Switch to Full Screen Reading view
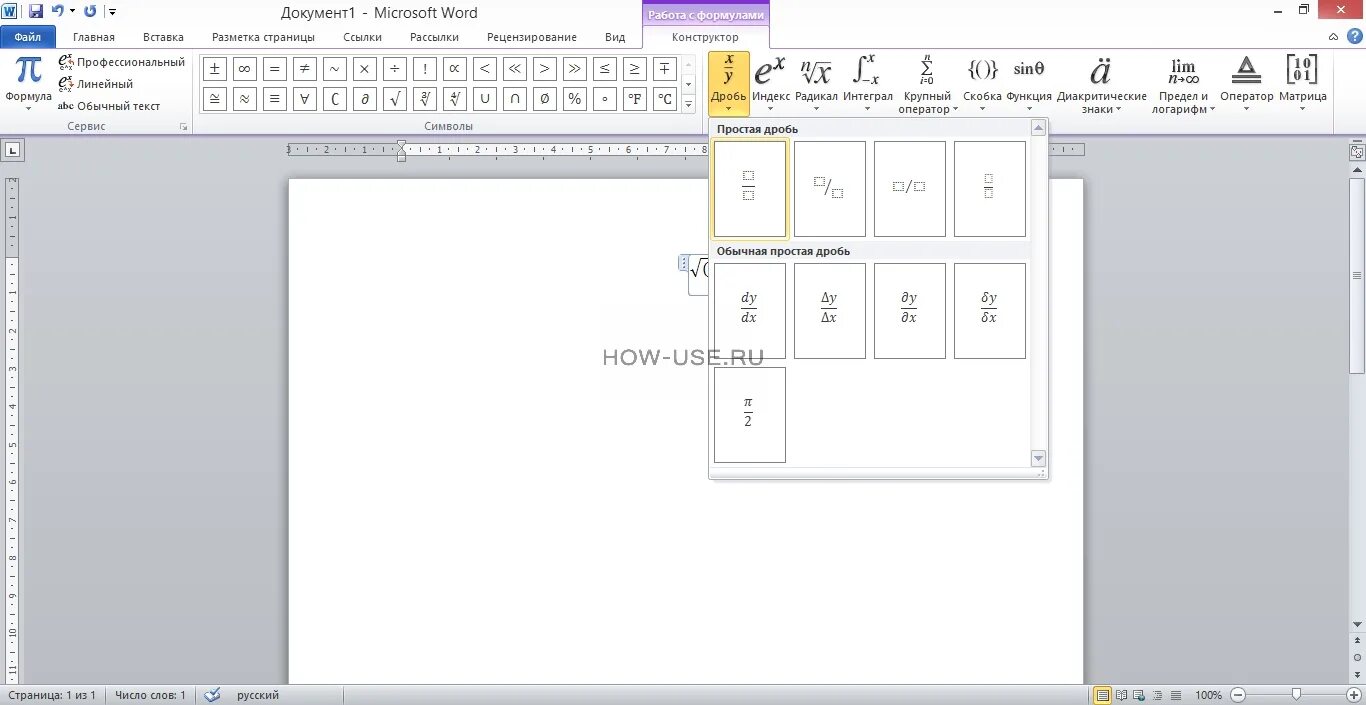The width and height of the screenshot is (1366, 705). coord(1121,694)
